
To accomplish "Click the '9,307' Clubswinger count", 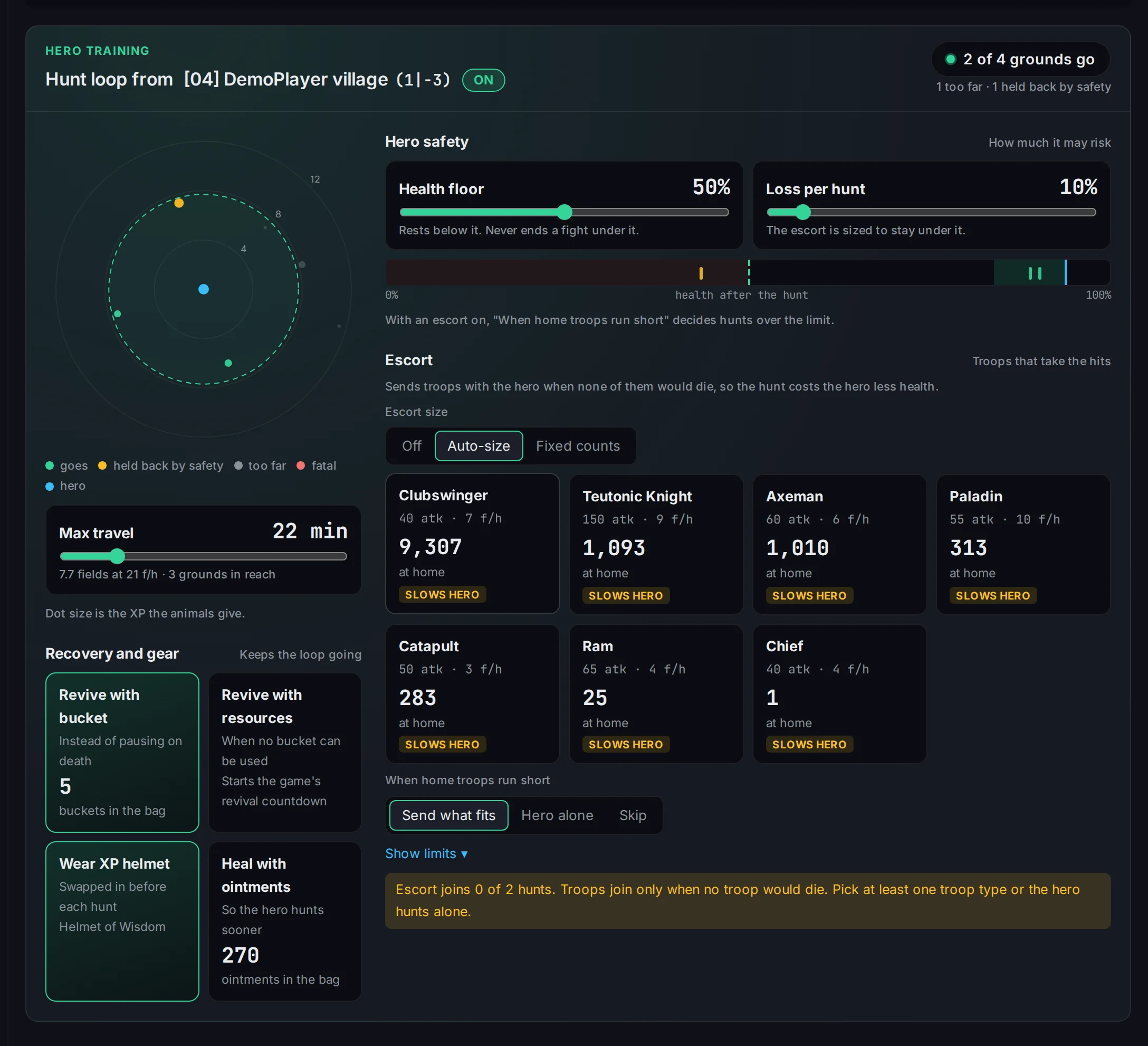I will coord(430,547).
